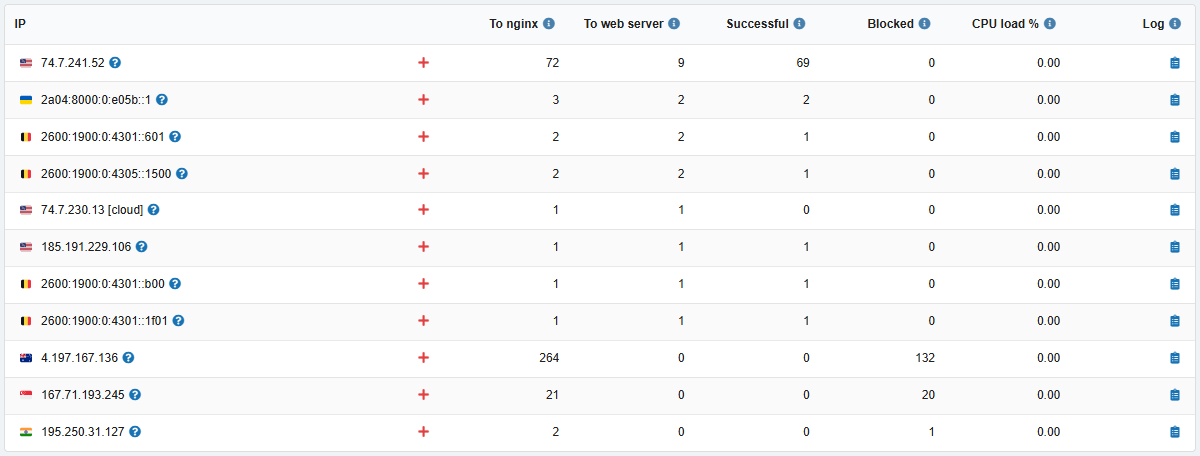The image size is (1200, 456).
Task: Expand row for 2a04:8000:0:e05b::1 with plus
Action: pos(423,100)
